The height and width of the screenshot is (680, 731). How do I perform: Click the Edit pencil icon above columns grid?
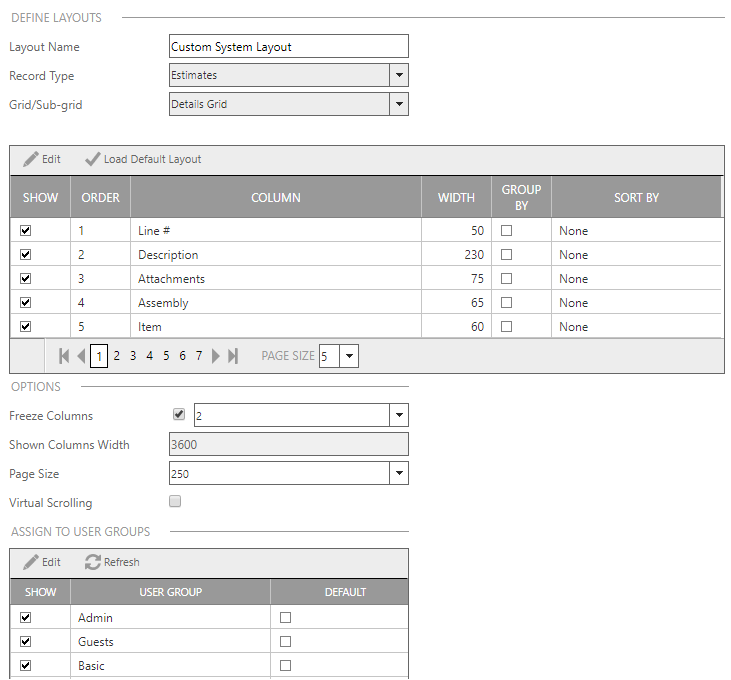[31, 159]
